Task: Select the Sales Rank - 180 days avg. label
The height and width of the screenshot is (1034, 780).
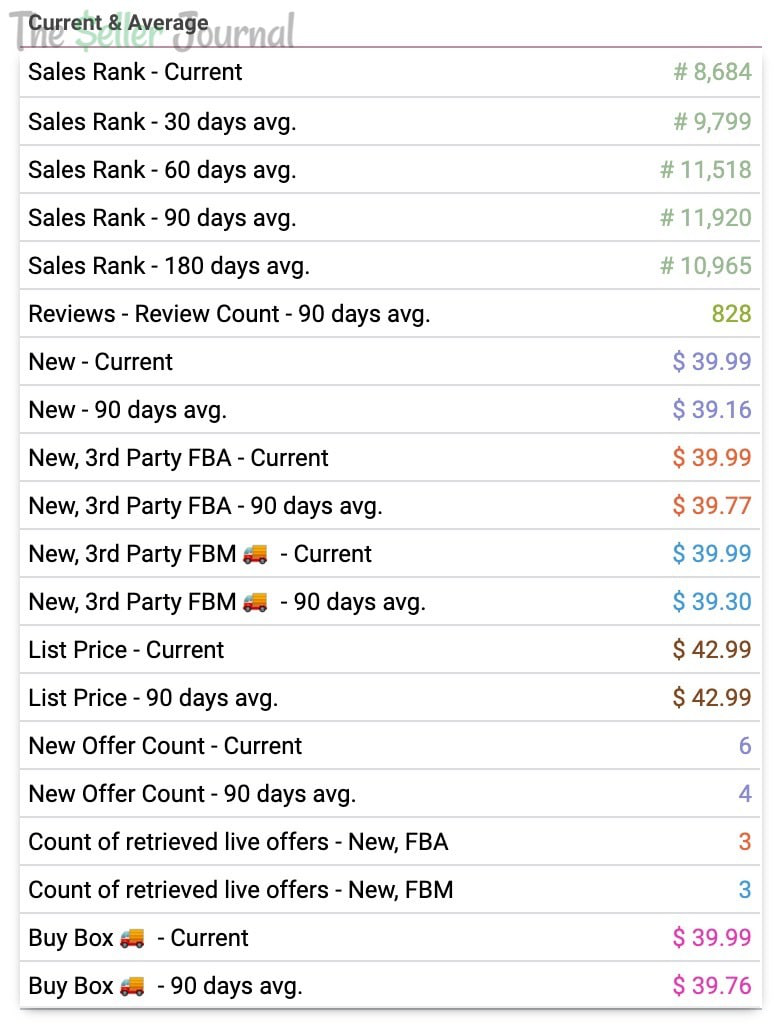Action: click(x=169, y=266)
